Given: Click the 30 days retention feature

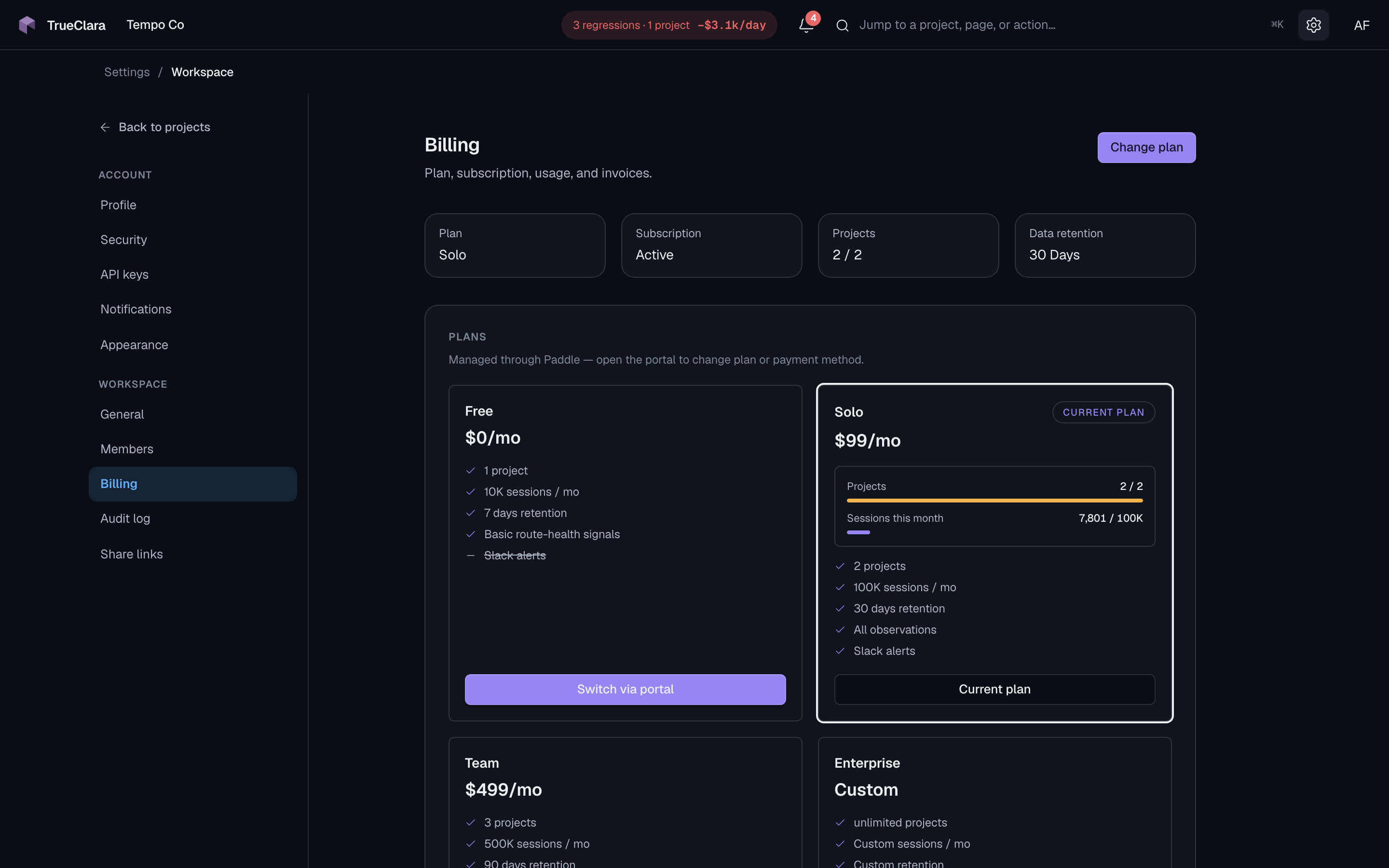Looking at the screenshot, I should click(899, 609).
